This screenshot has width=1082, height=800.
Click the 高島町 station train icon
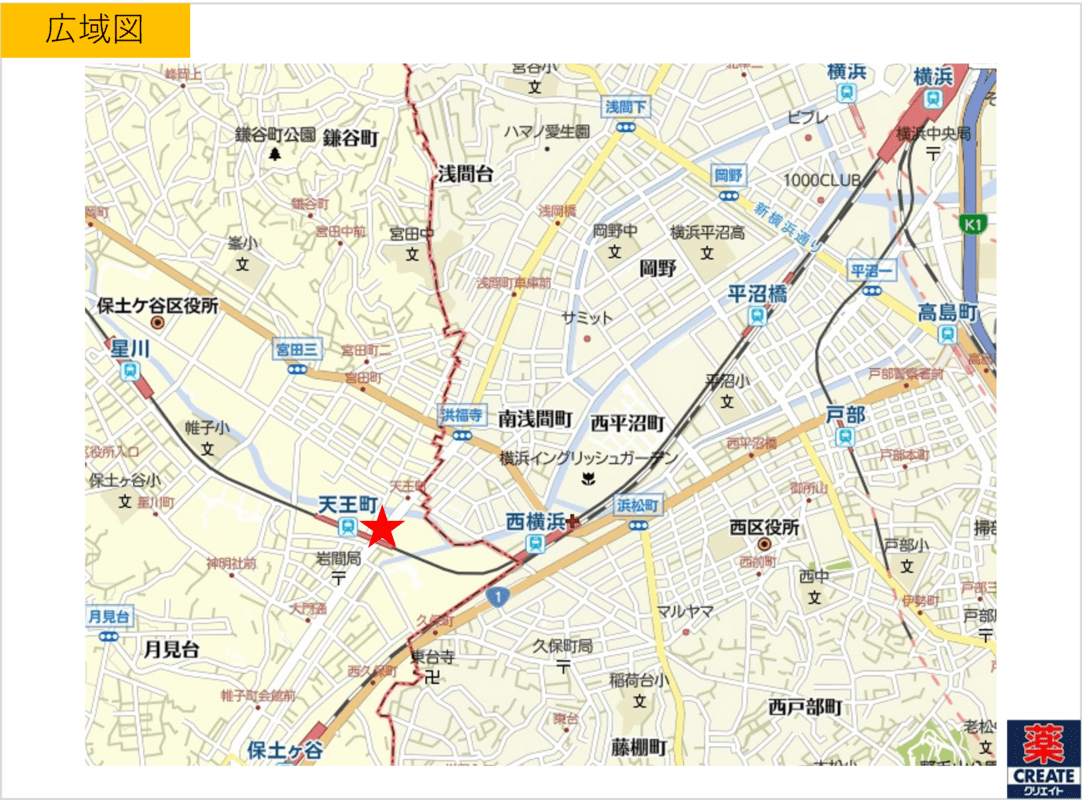pos(946,335)
